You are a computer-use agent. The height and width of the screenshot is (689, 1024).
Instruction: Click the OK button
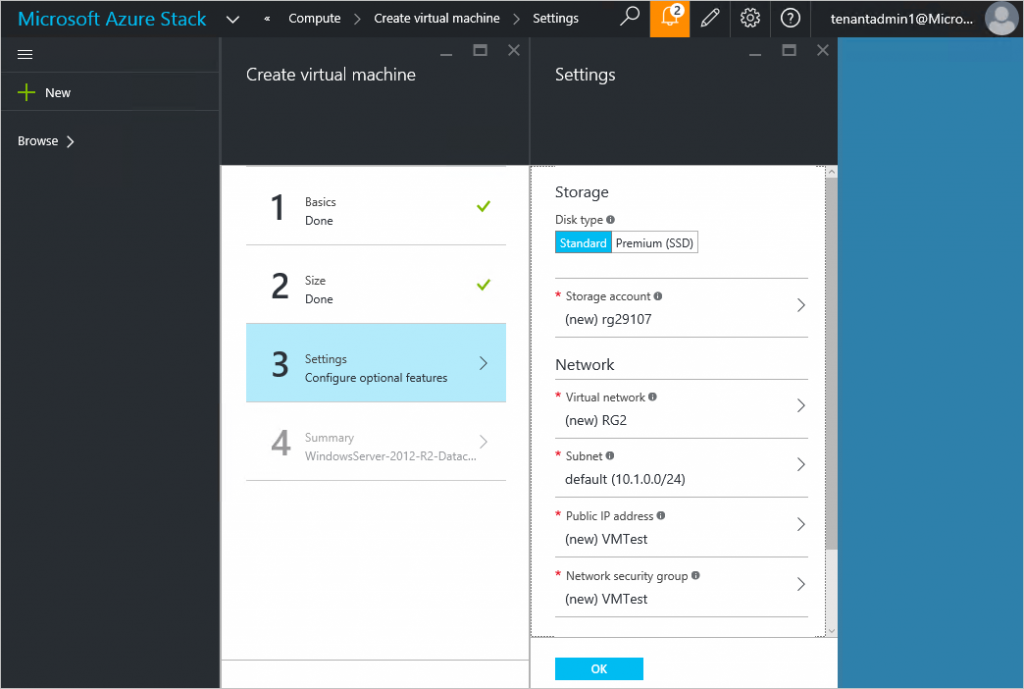pyautogui.click(x=599, y=669)
